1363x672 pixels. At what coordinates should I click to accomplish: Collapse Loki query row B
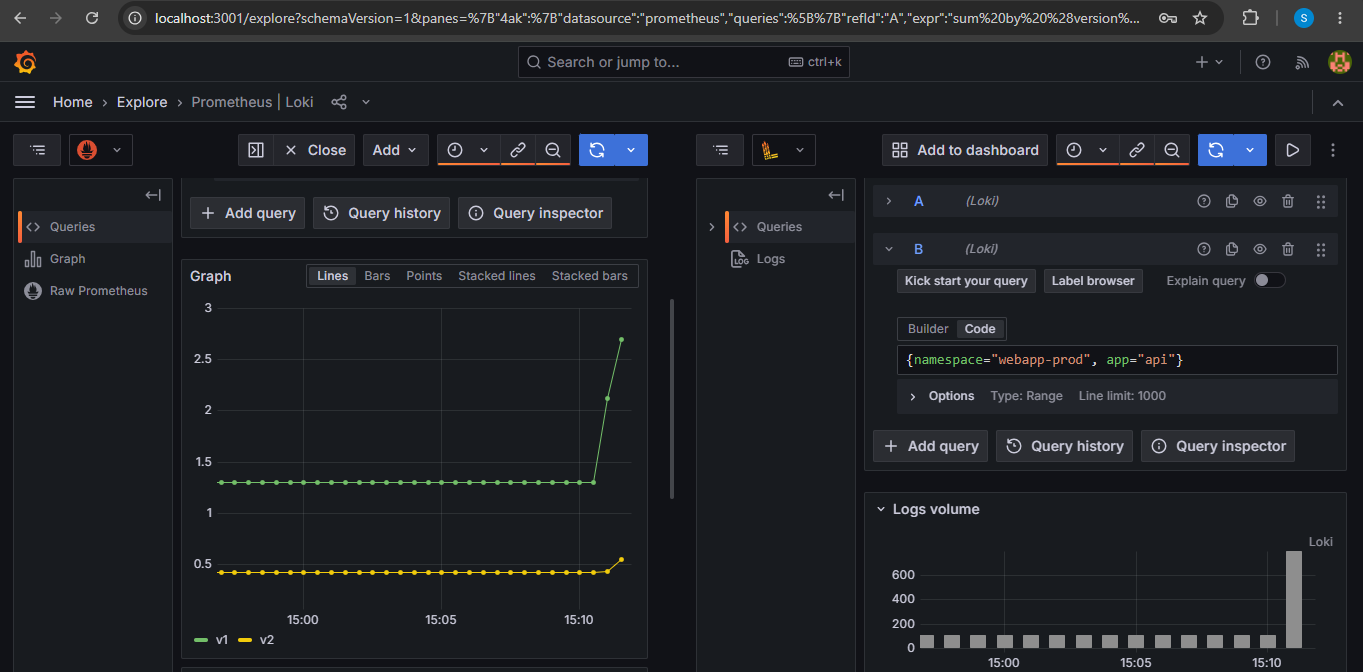click(x=888, y=249)
